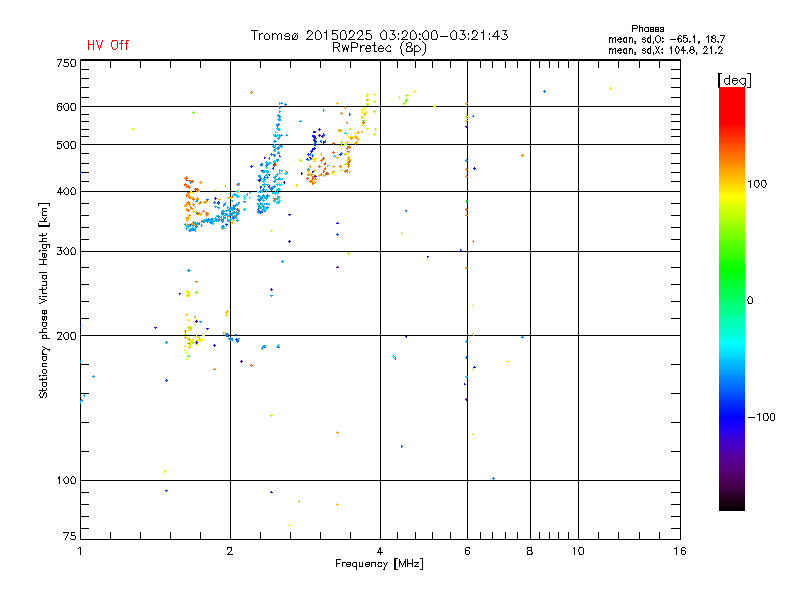Click the plot title 'Tromsø 20150225 03:20:00-03:21:43'

pyautogui.click(x=379, y=35)
